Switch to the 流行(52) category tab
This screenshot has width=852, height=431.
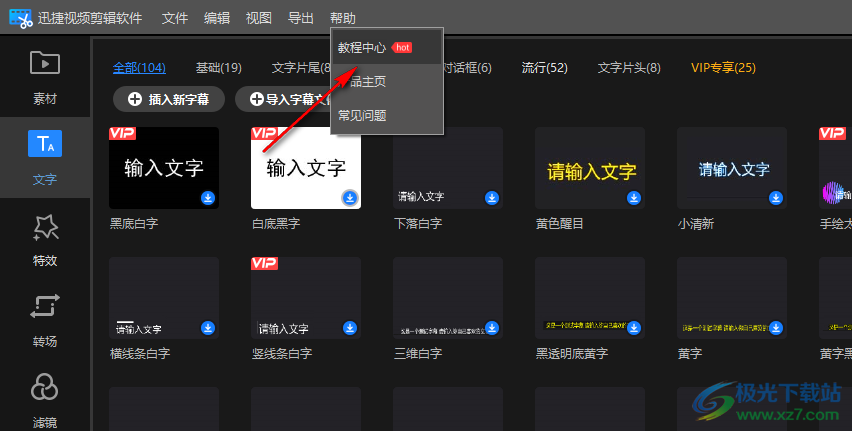click(x=544, y=68)
